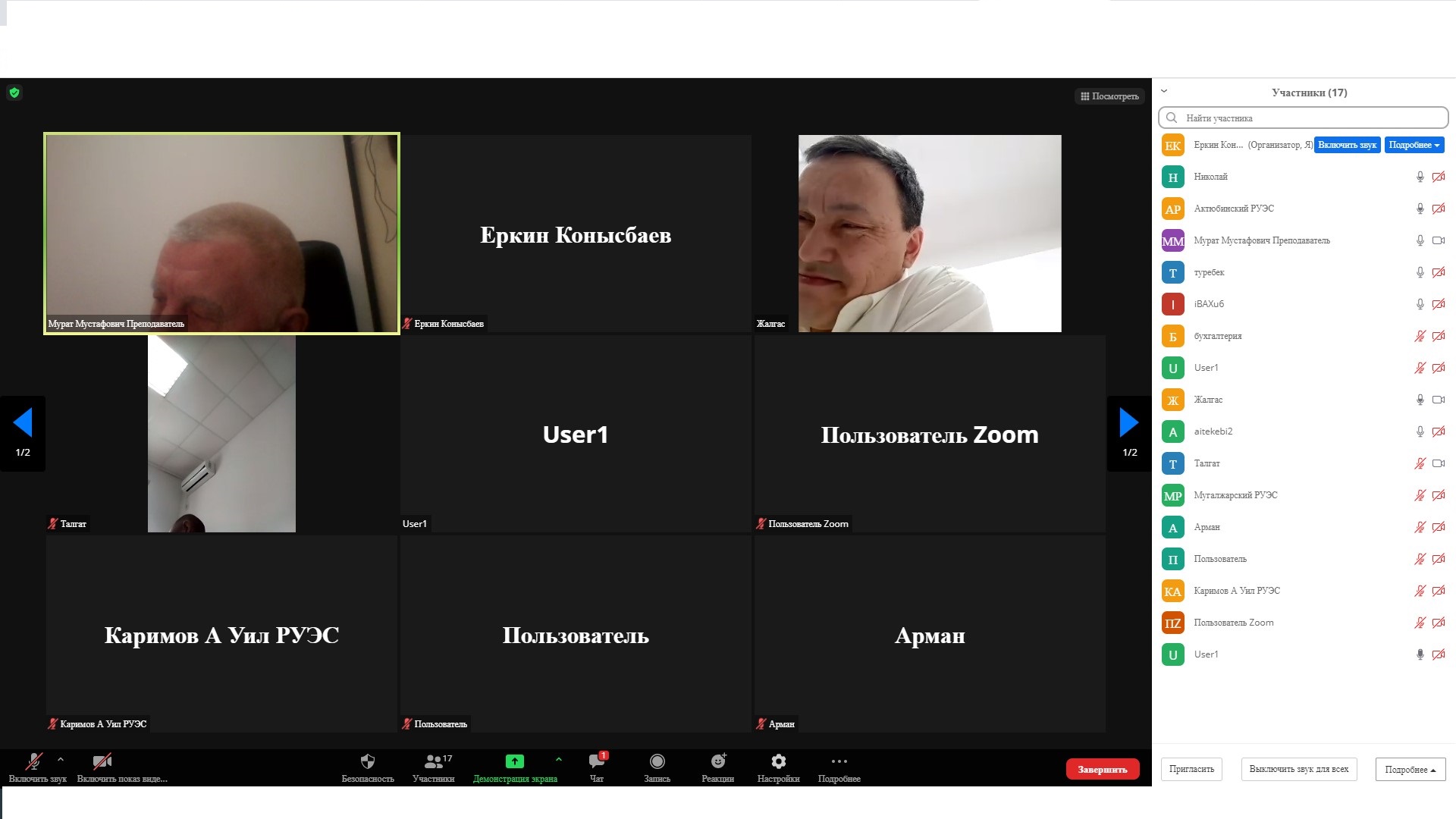Image resolution: width=1456 pixels, height=819 pixels.
Task: Open the Чат panel
Action: click(597, 767)
